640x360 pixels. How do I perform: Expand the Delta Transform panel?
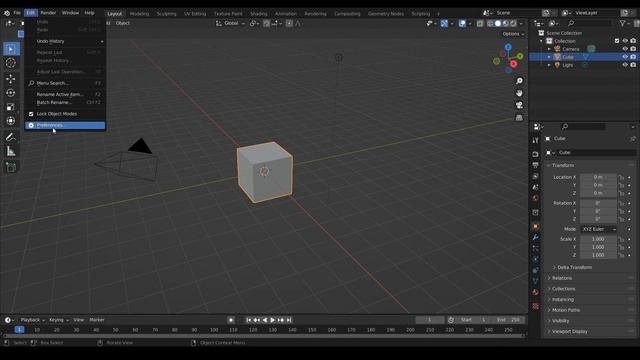point(575,267)
